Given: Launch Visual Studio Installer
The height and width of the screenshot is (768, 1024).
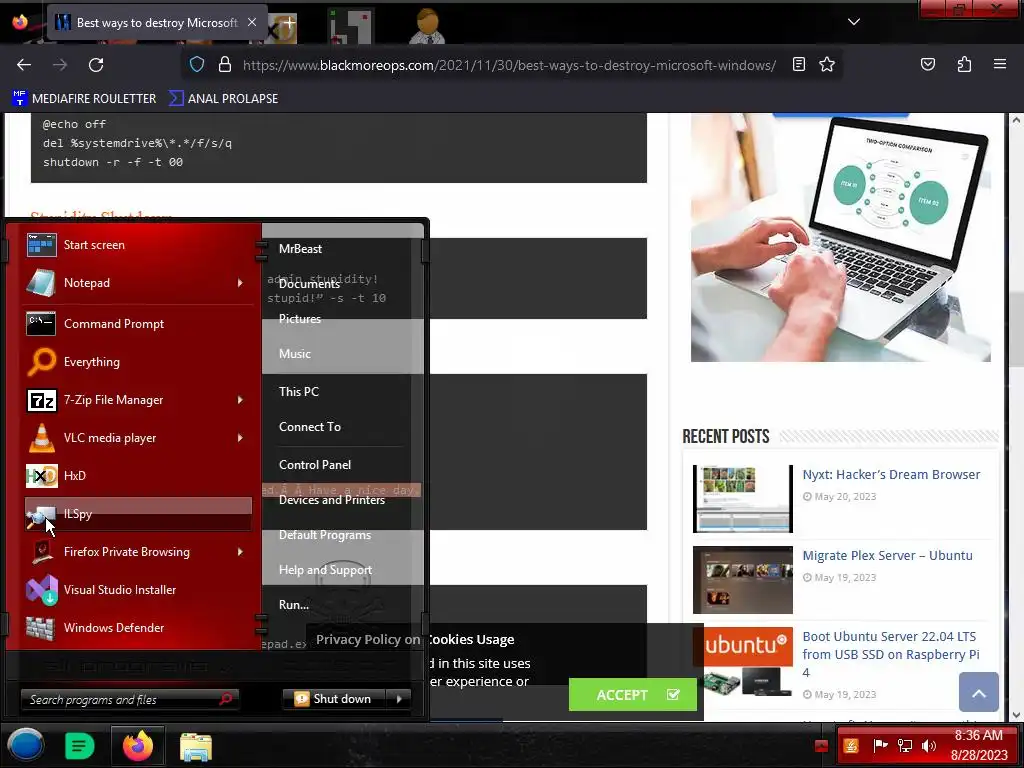Looking at the screenshot, I should coord(138,590).
